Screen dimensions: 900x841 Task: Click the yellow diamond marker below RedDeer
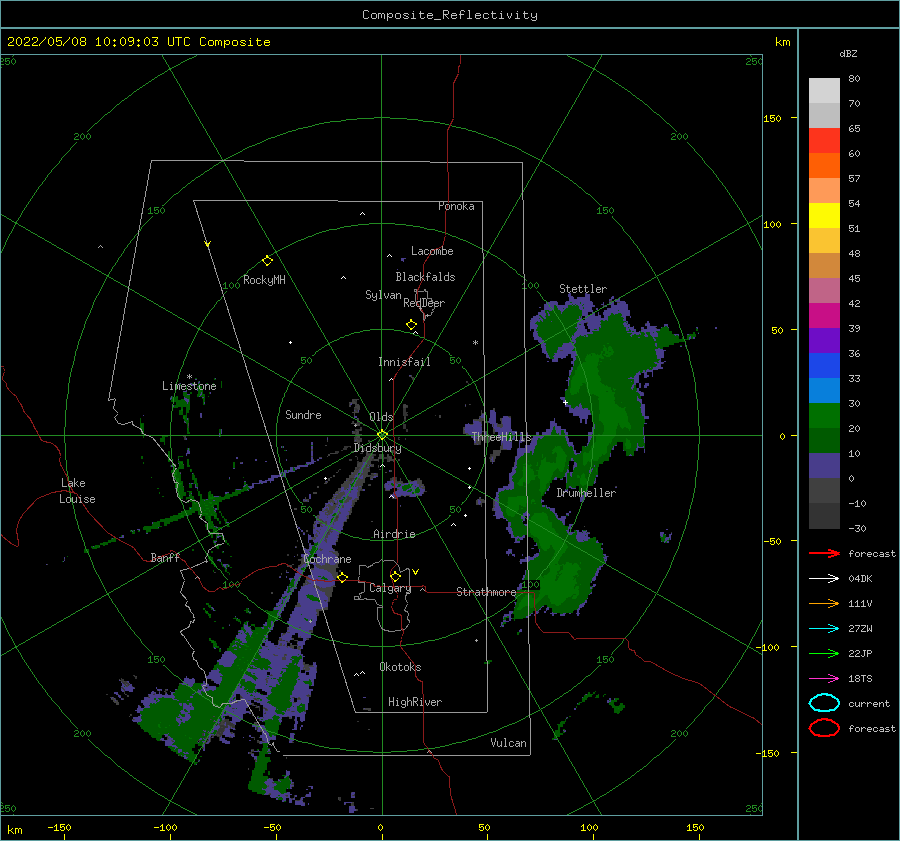coord(411,325)
